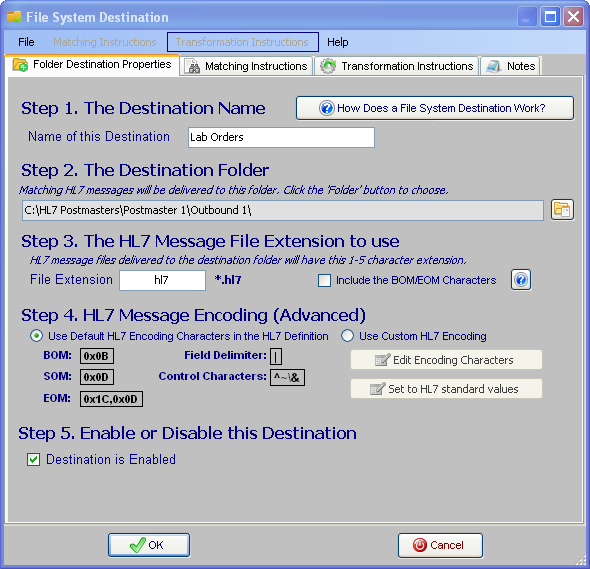Click the File System Destination title bar icon
Viewport: 590px width, 569px height.
point(14,17)
